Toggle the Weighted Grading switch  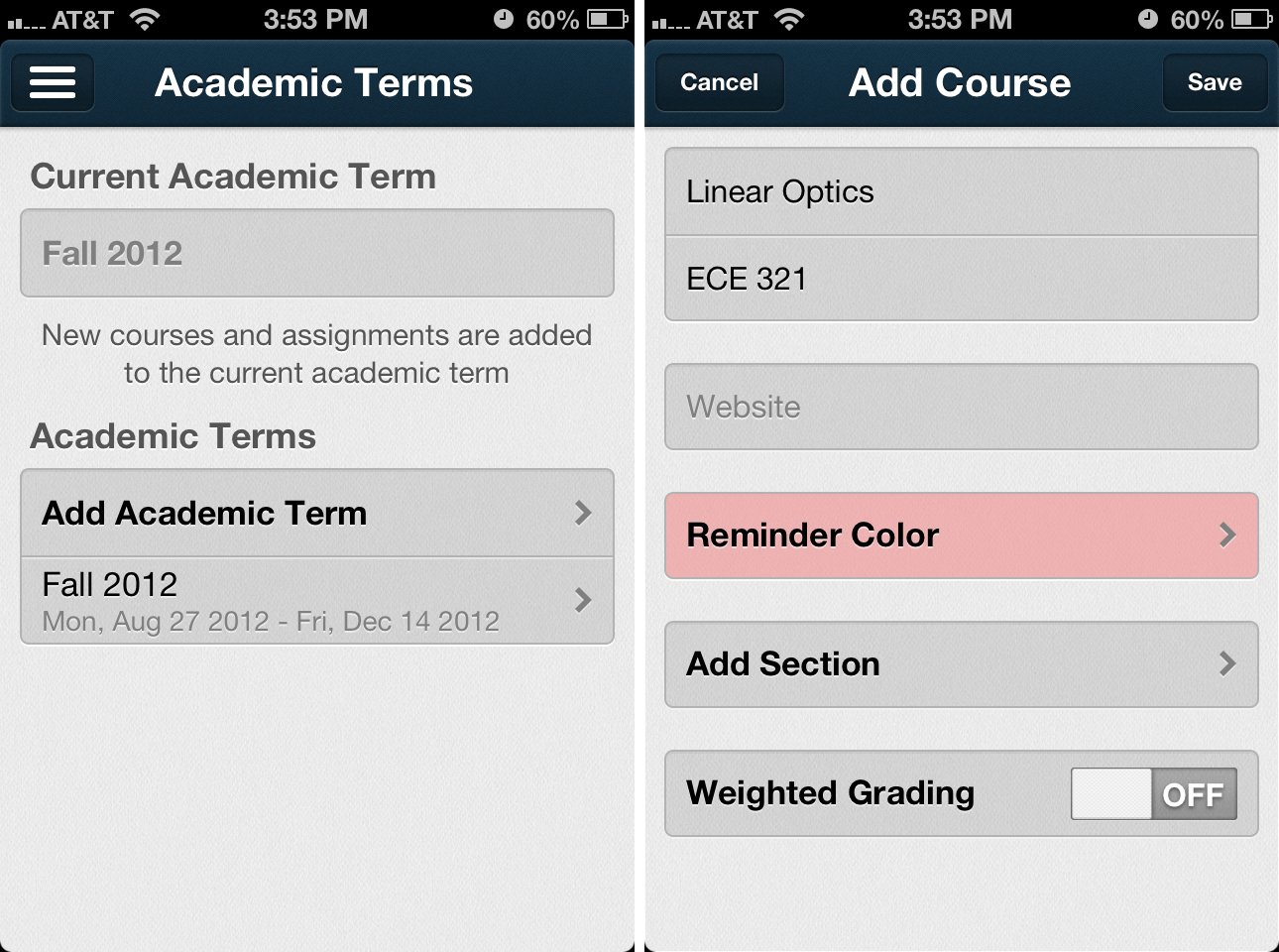point(1153,793)
